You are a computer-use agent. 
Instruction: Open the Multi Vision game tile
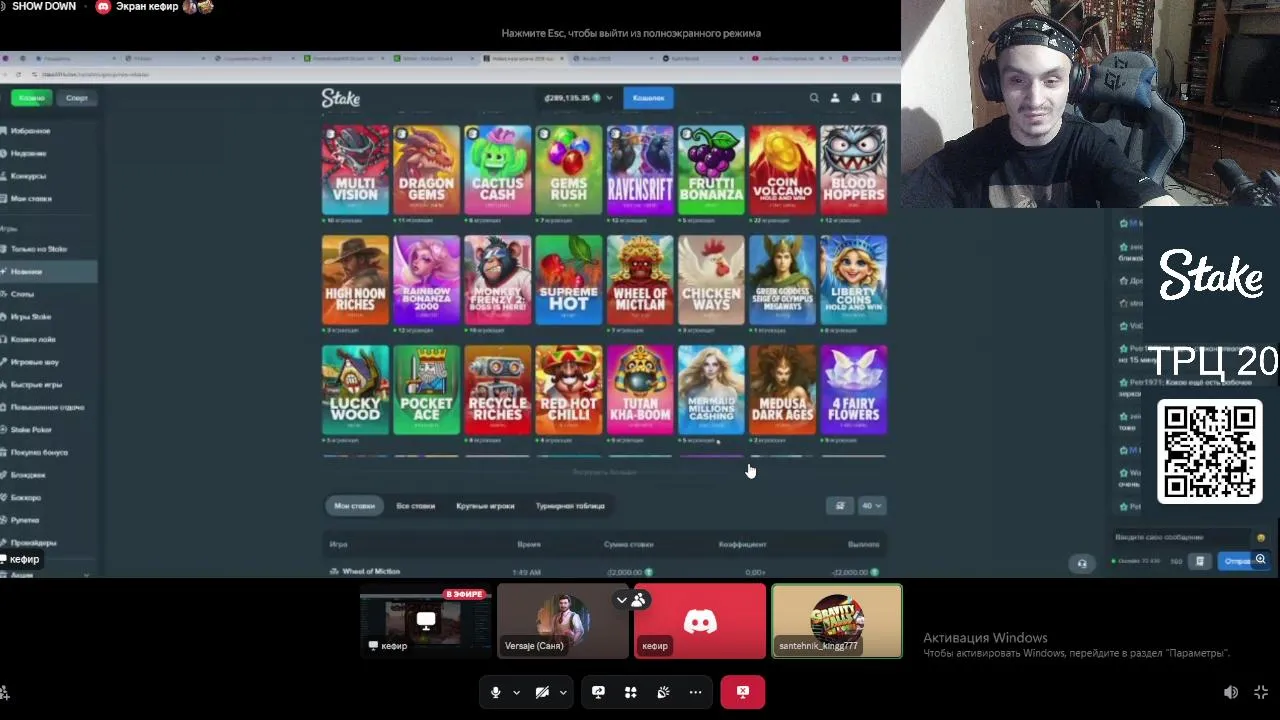click(x=355, y=170)
